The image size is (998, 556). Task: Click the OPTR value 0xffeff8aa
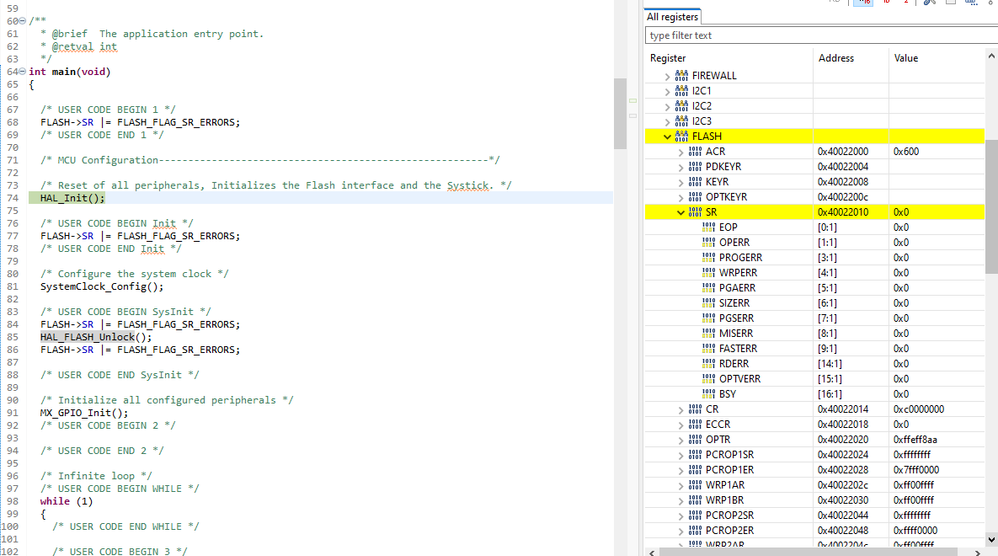[915, 440]
